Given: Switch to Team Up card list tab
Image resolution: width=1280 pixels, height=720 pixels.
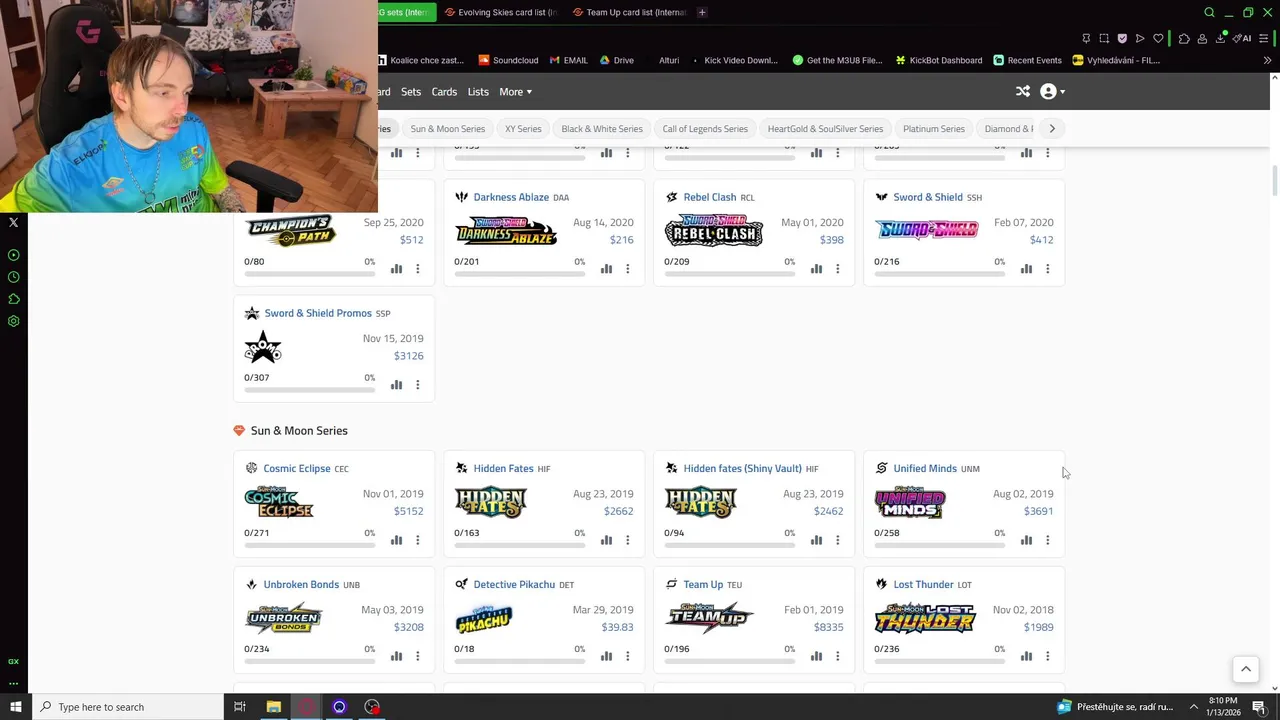Looking at the screenshot, I should [x=630, y=12].
